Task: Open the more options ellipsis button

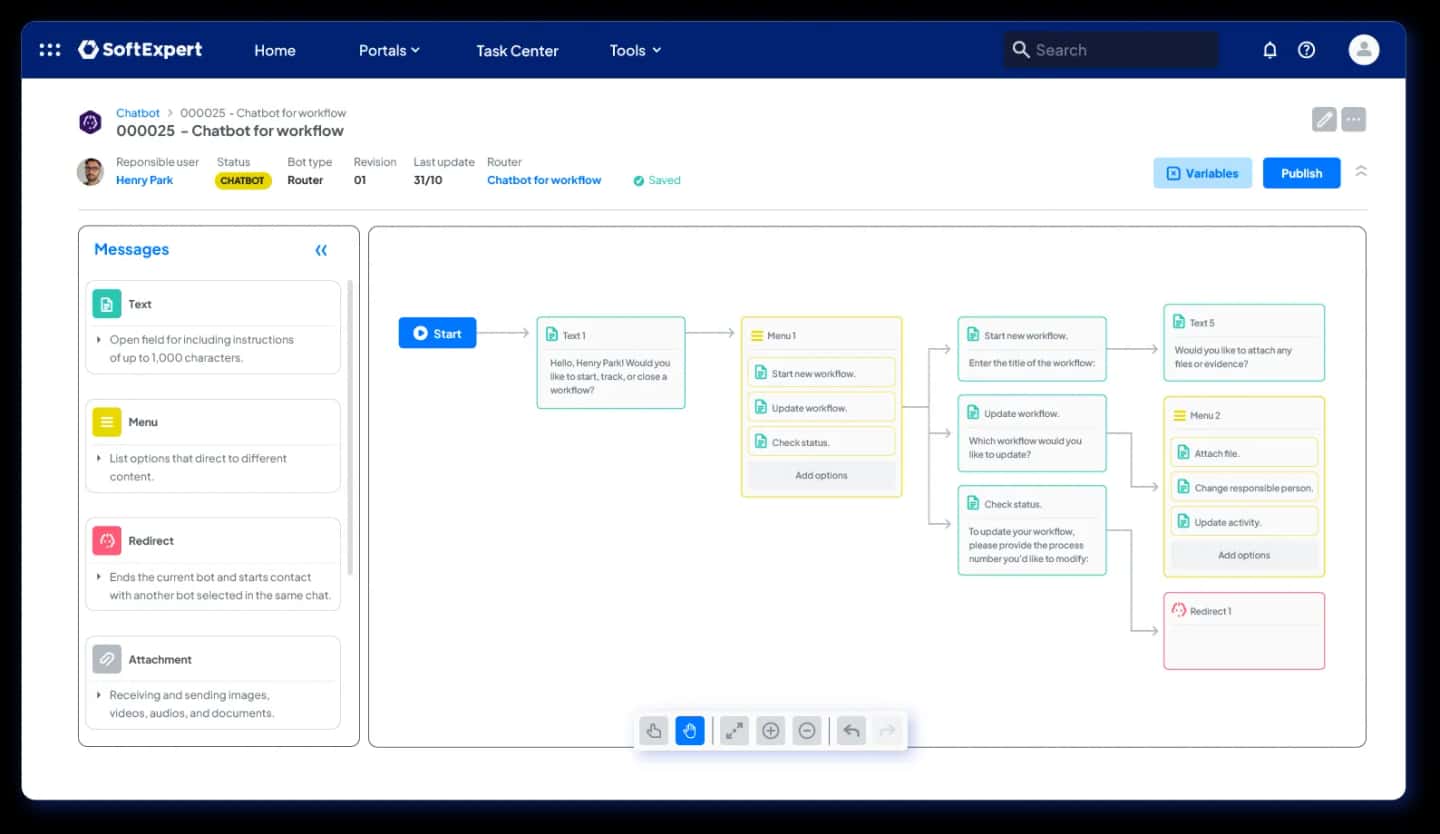Action: pos(1353,120)
